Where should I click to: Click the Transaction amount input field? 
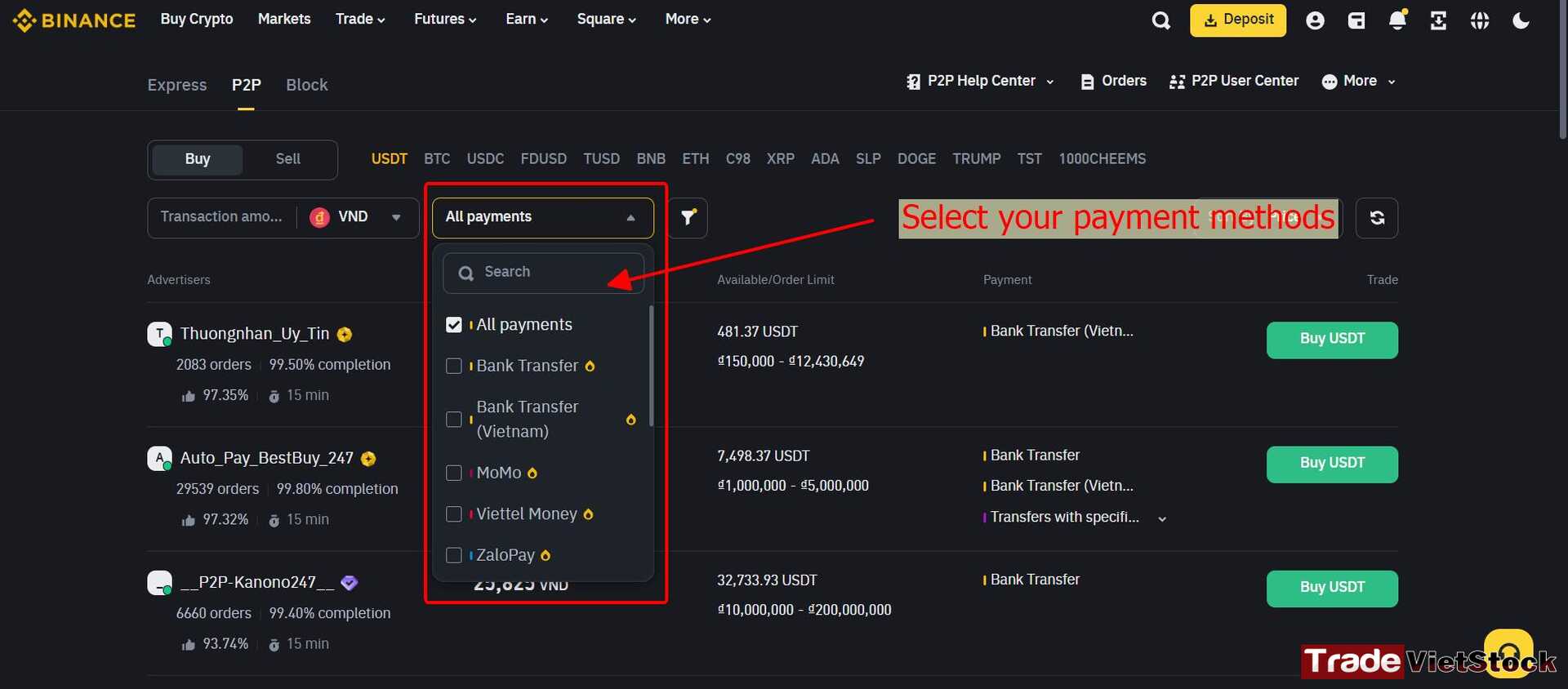221,217
